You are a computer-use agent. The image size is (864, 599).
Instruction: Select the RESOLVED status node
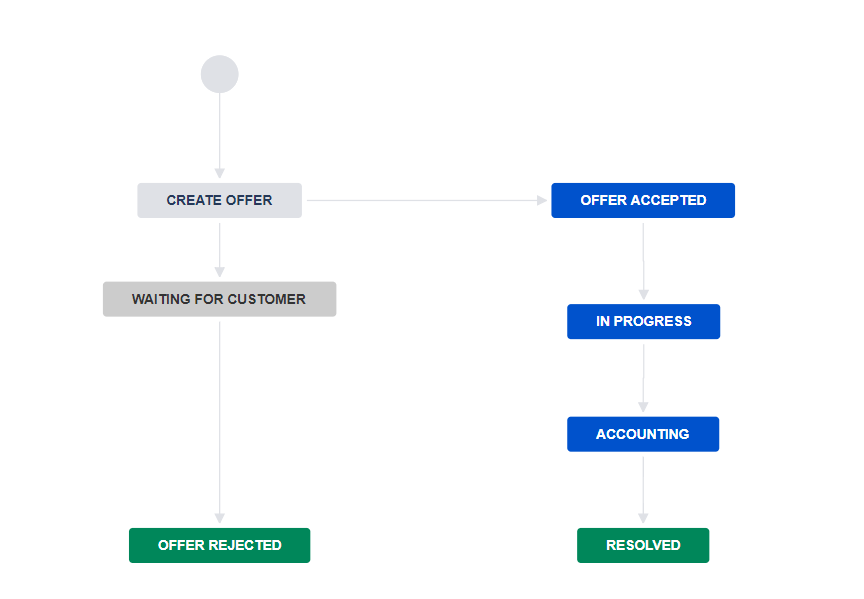tap(643, 545)
